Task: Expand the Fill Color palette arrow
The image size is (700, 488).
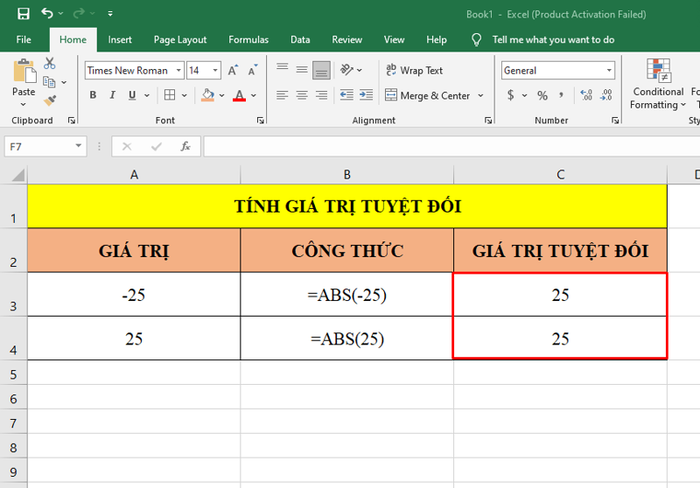Action: [x=222, y=95]
